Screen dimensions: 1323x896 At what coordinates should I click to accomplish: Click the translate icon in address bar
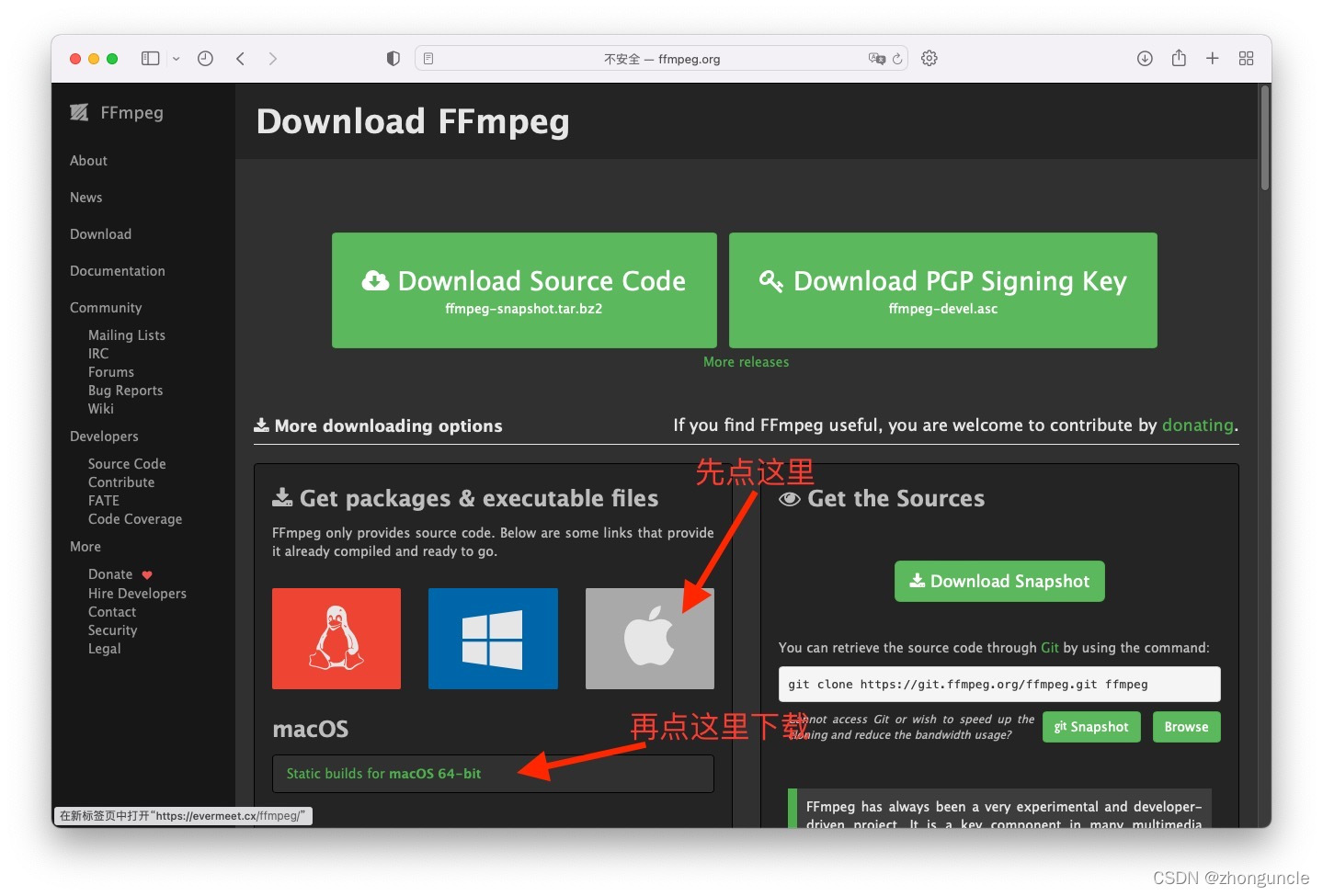[876, 59]
